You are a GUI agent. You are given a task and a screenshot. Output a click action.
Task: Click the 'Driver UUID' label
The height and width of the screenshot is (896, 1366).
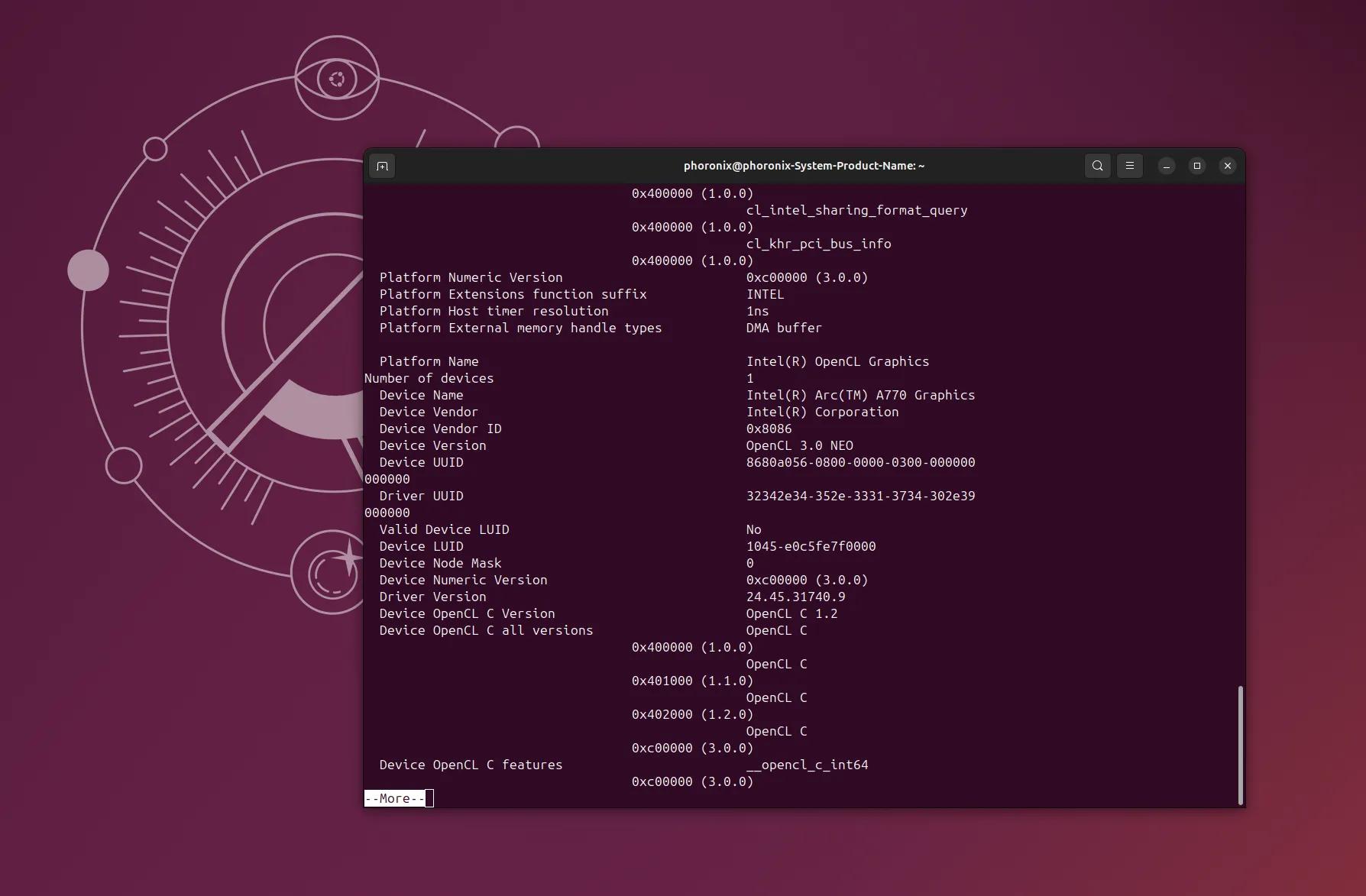(421, 496)
